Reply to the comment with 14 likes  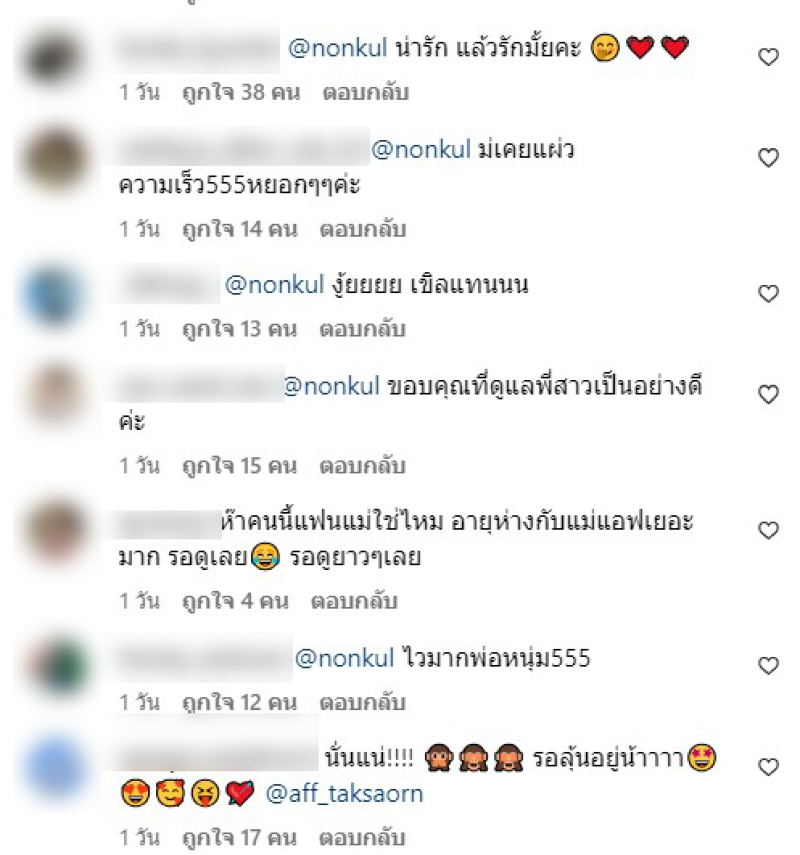click(x=363, y=230)
